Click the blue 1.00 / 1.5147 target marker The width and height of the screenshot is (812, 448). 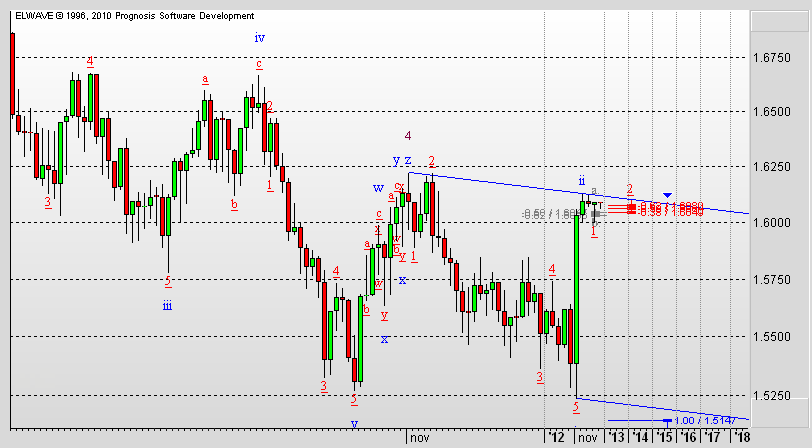(x=667, y=420)
